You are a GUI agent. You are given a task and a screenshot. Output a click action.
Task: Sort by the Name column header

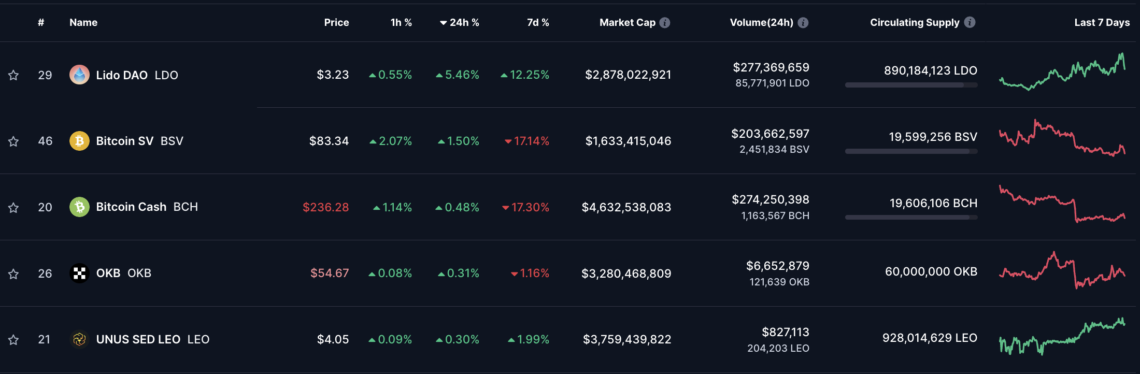[84, 23]
